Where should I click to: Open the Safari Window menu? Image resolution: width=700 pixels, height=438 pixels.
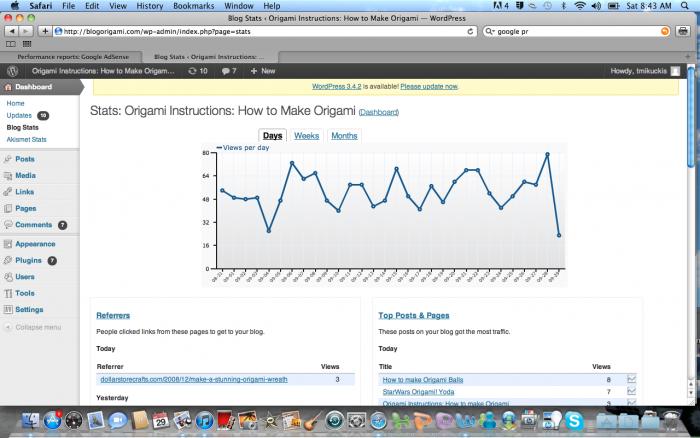pos(238,6)
